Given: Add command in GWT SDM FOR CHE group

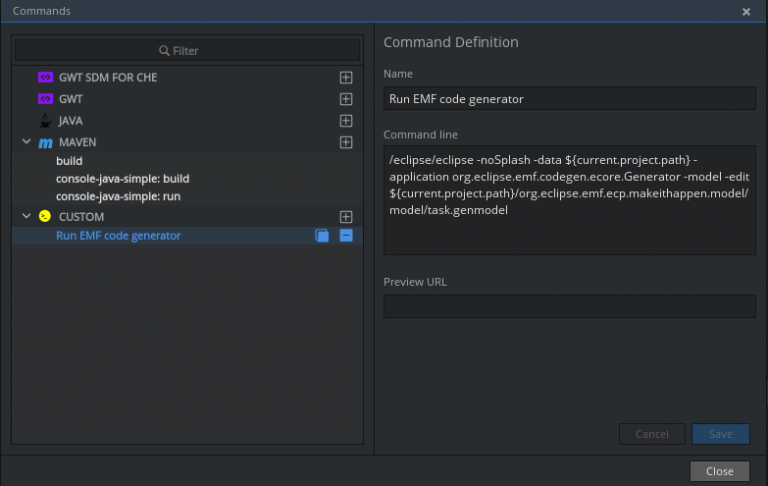Looking at the screenshot, I should pos(346,77).
